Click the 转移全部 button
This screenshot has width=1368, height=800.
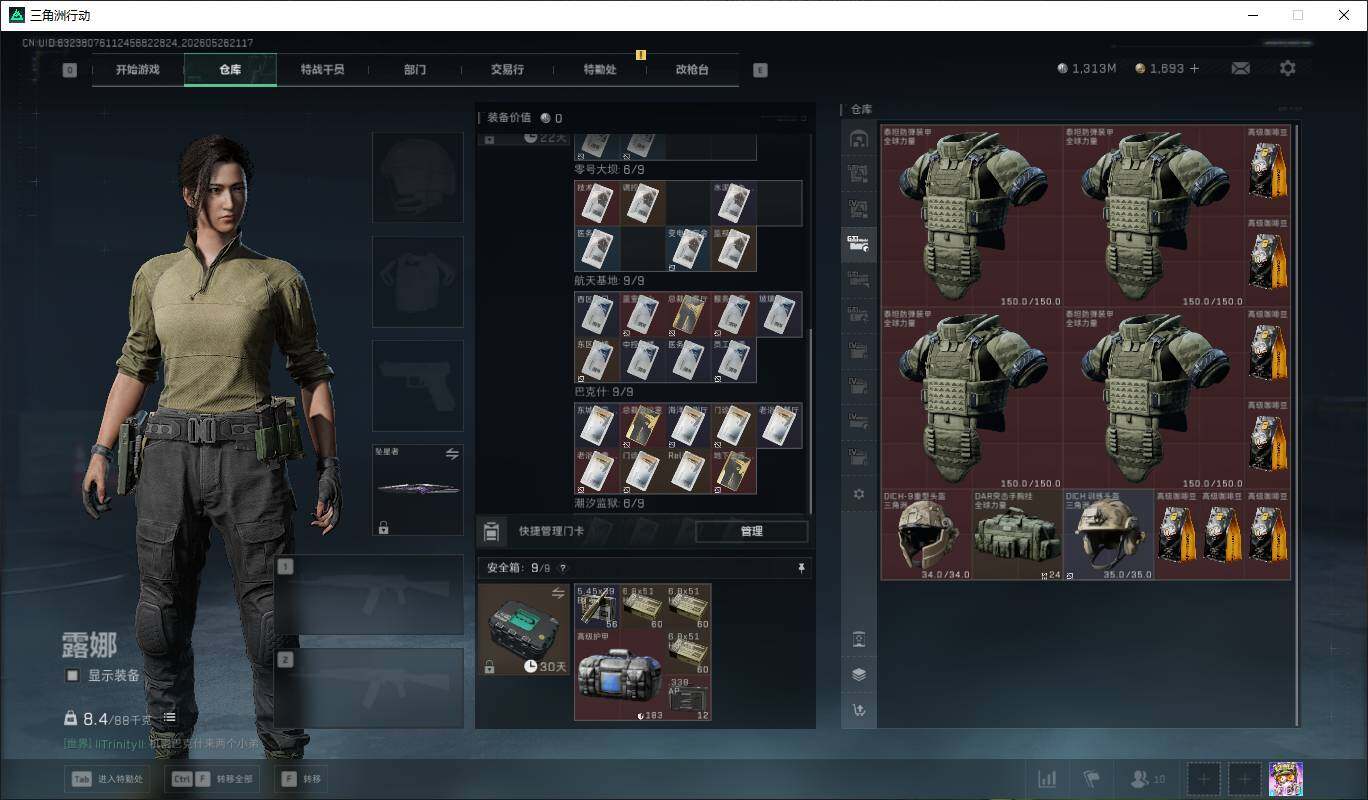point(211,779)
